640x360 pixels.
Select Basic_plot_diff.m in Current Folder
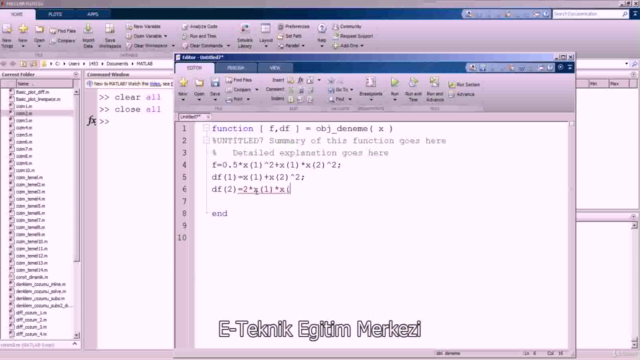pyautogui.click(x=32, y=92)
